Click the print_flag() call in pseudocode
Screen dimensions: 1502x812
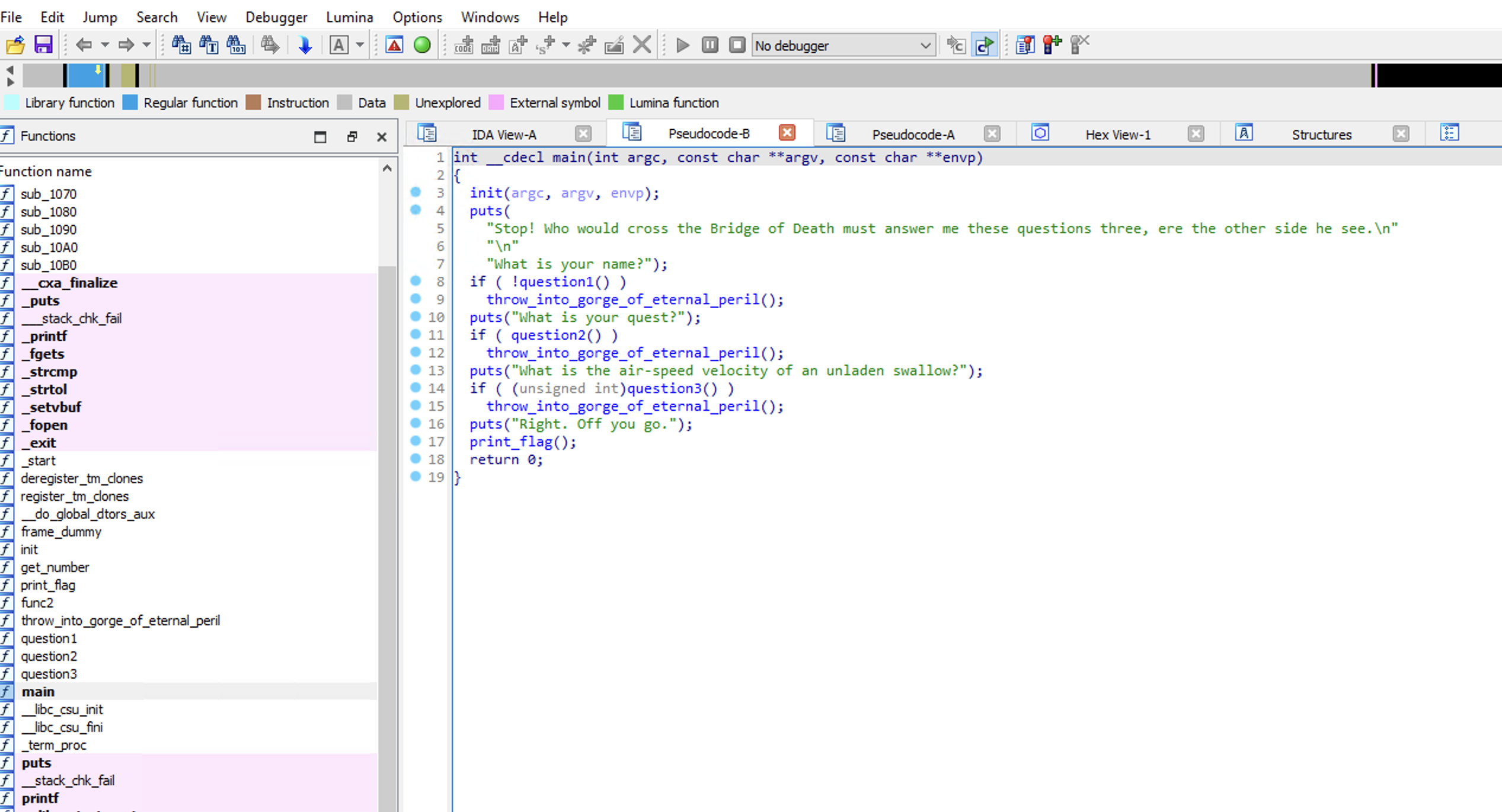[522, 442]
